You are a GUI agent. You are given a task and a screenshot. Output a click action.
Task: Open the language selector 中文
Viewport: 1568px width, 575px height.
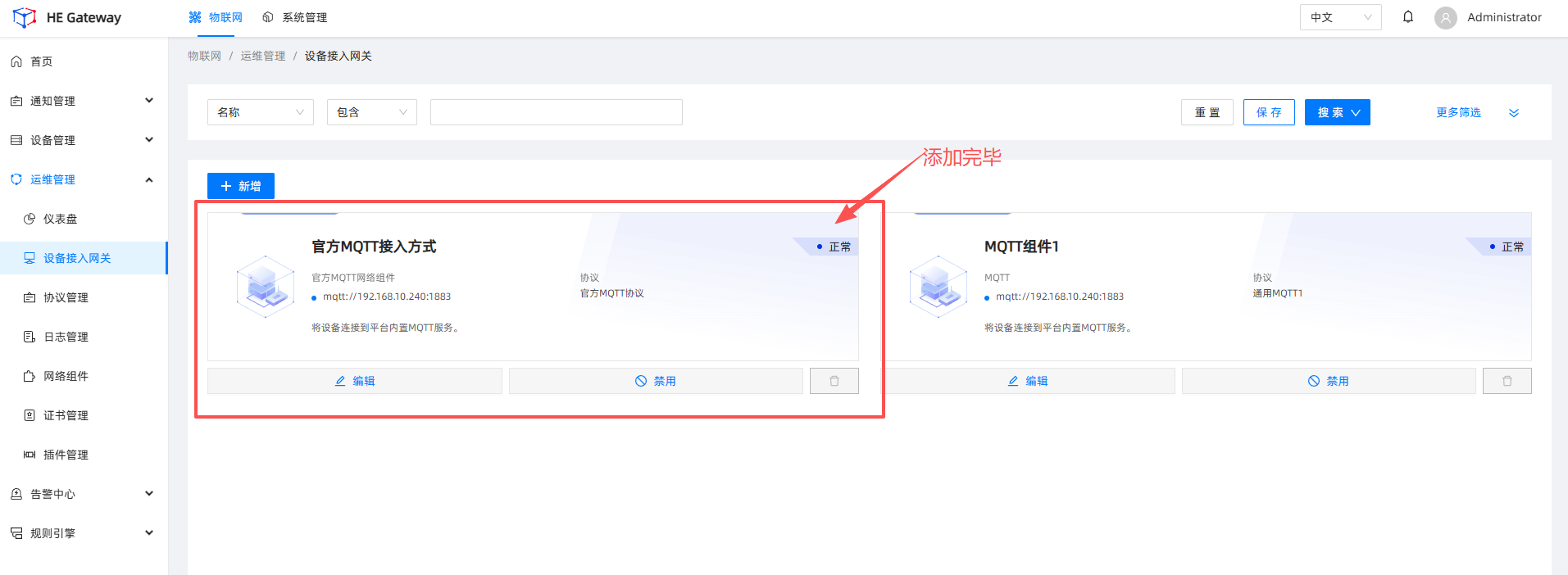tap(1340, 17)
